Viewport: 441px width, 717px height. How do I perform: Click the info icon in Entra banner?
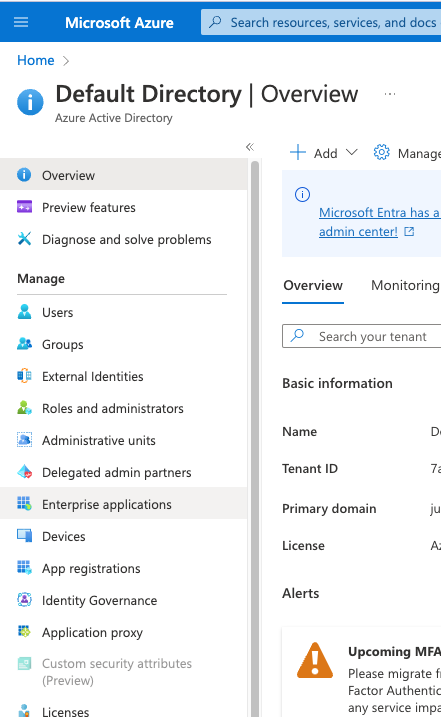[x=302, y=195]
